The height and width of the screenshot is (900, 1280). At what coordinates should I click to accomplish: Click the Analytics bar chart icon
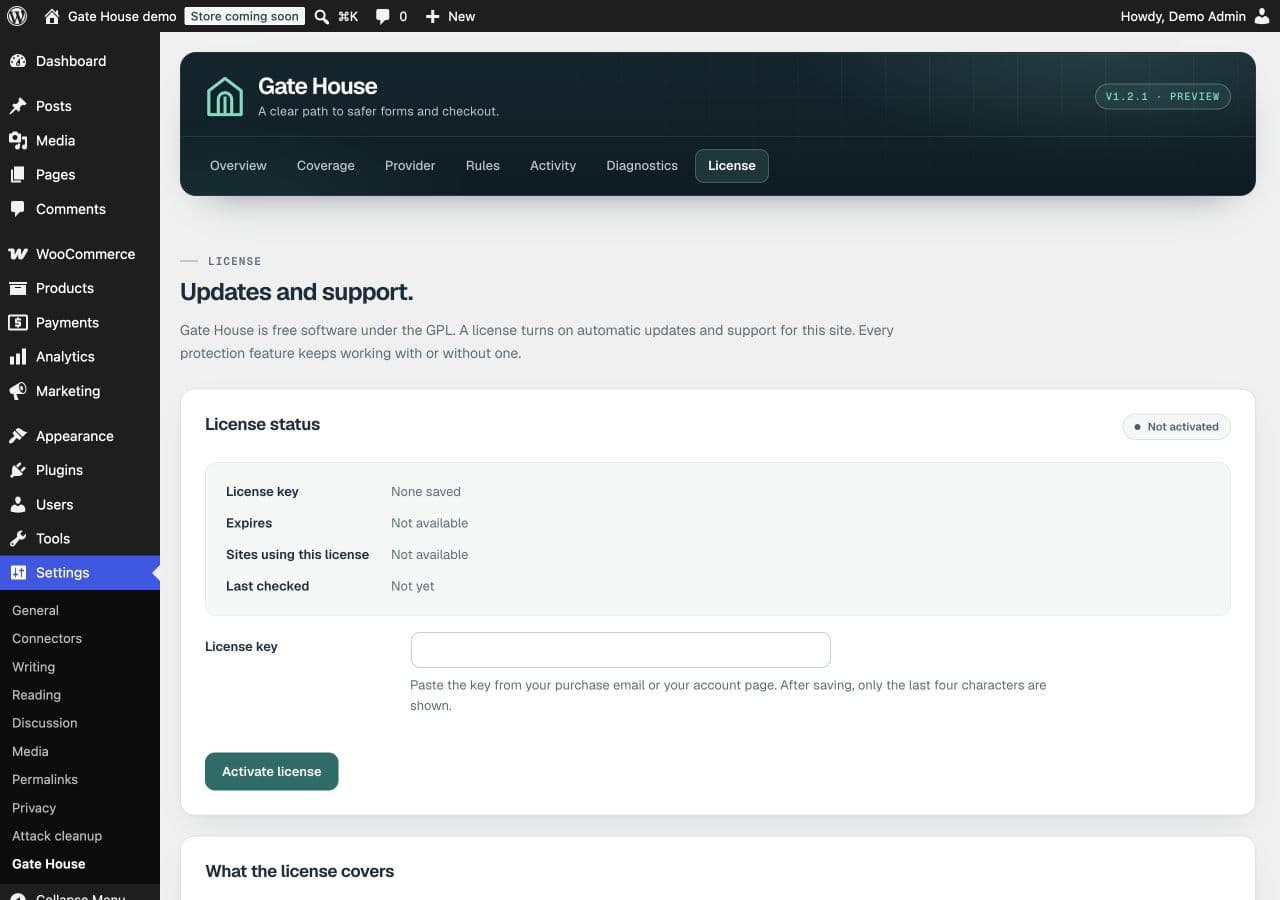(18, 357)
